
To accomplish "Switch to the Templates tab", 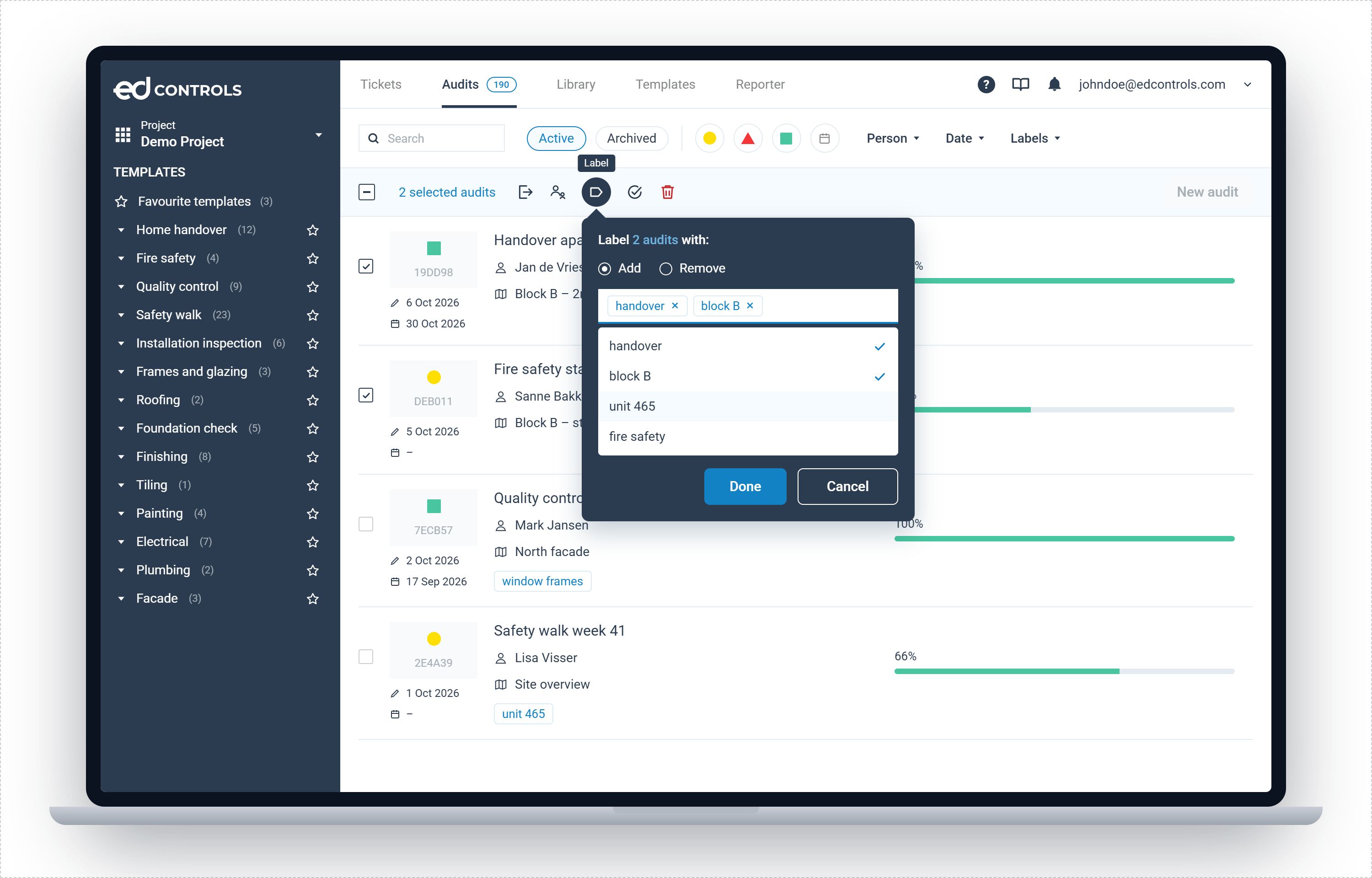I will [665, 85].
